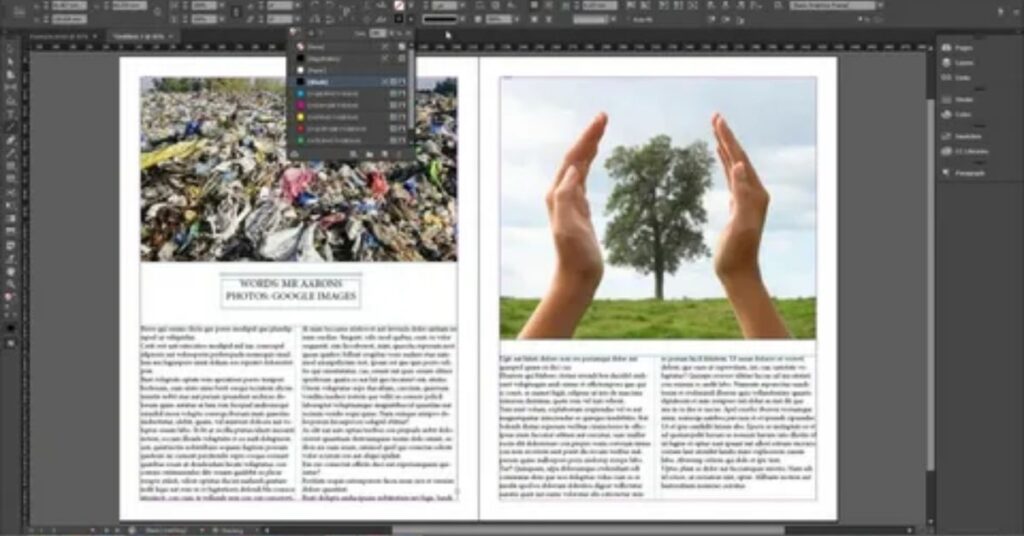Click the fill/stroke toggle in the Swatches panel
The image size is (1024, 536).
pos(296,32)
